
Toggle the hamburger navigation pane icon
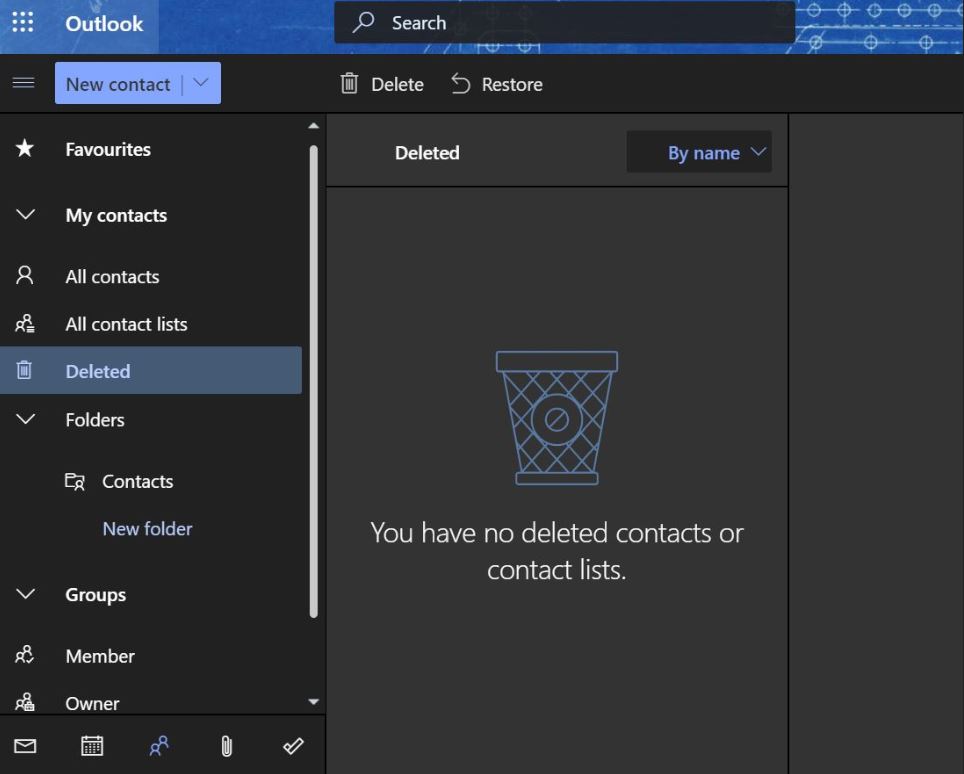coord(23,83)
